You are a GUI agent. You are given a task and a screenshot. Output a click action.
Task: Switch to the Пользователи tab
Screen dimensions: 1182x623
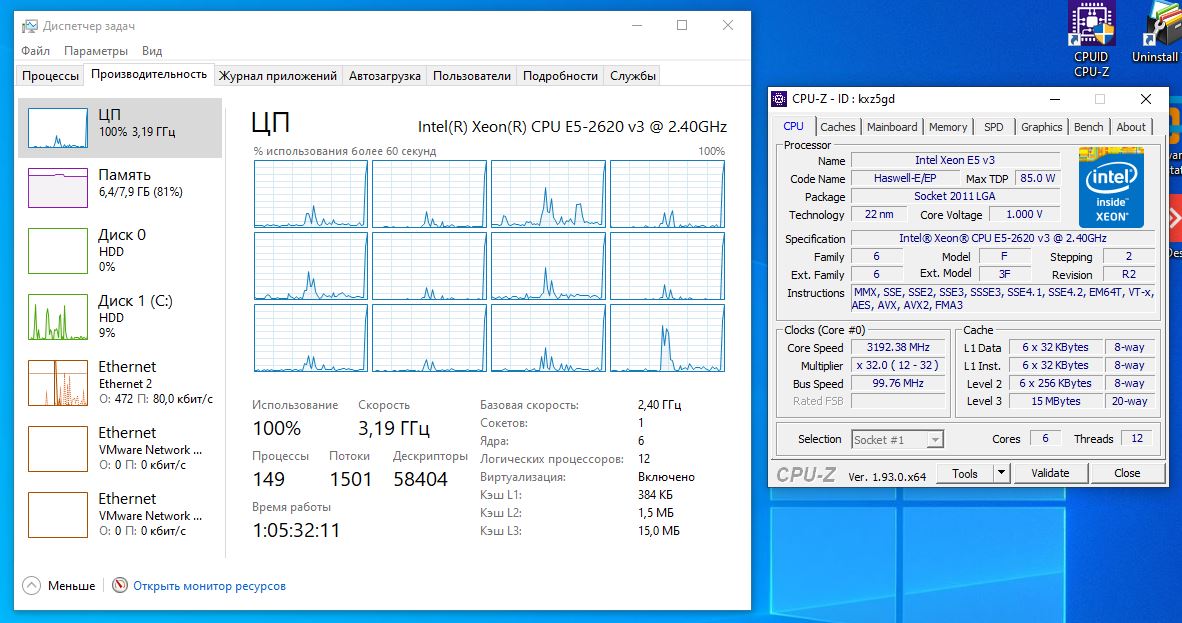point(472,75)
